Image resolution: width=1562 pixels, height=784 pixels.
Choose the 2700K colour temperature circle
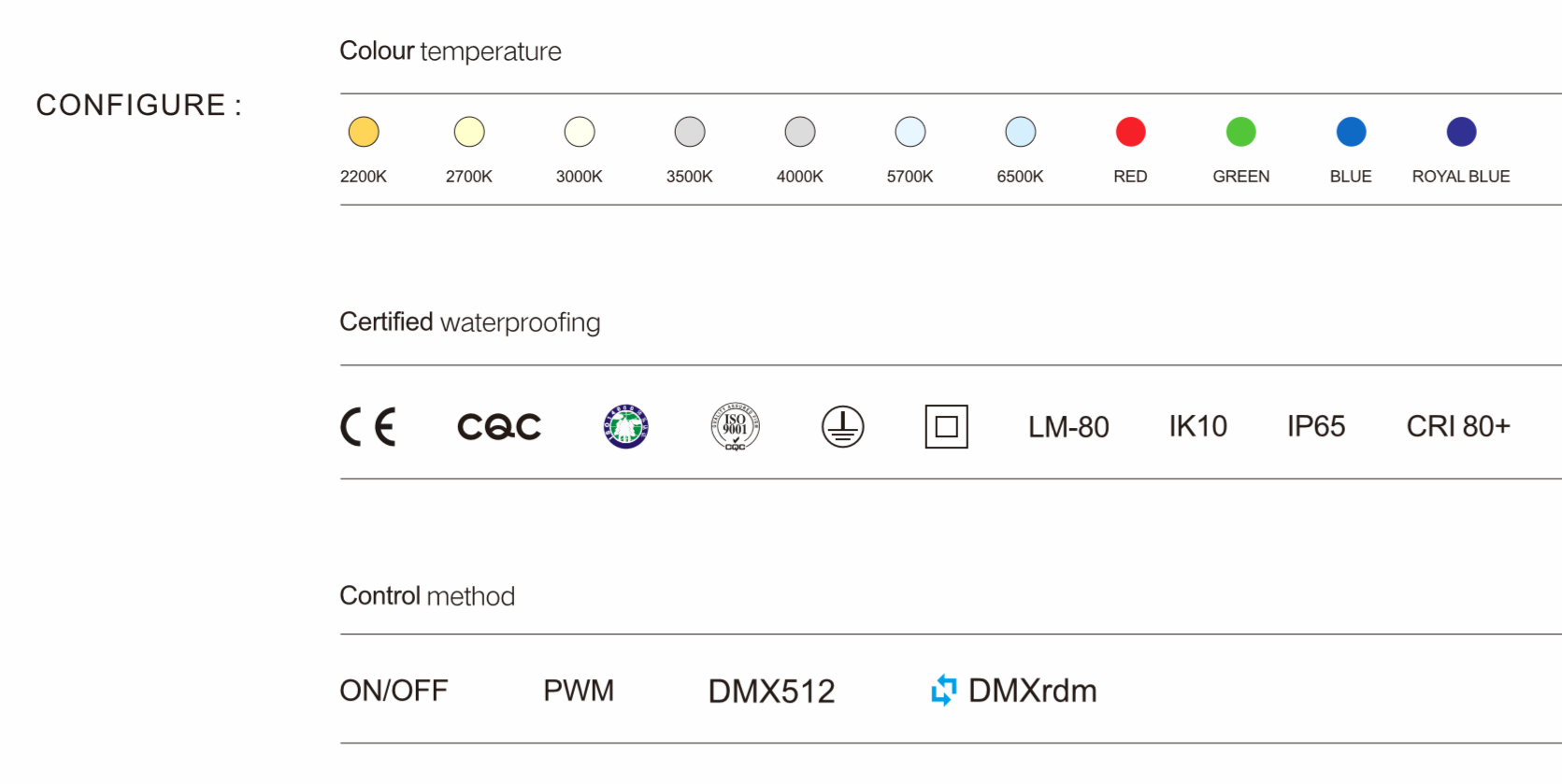(469, 132)
